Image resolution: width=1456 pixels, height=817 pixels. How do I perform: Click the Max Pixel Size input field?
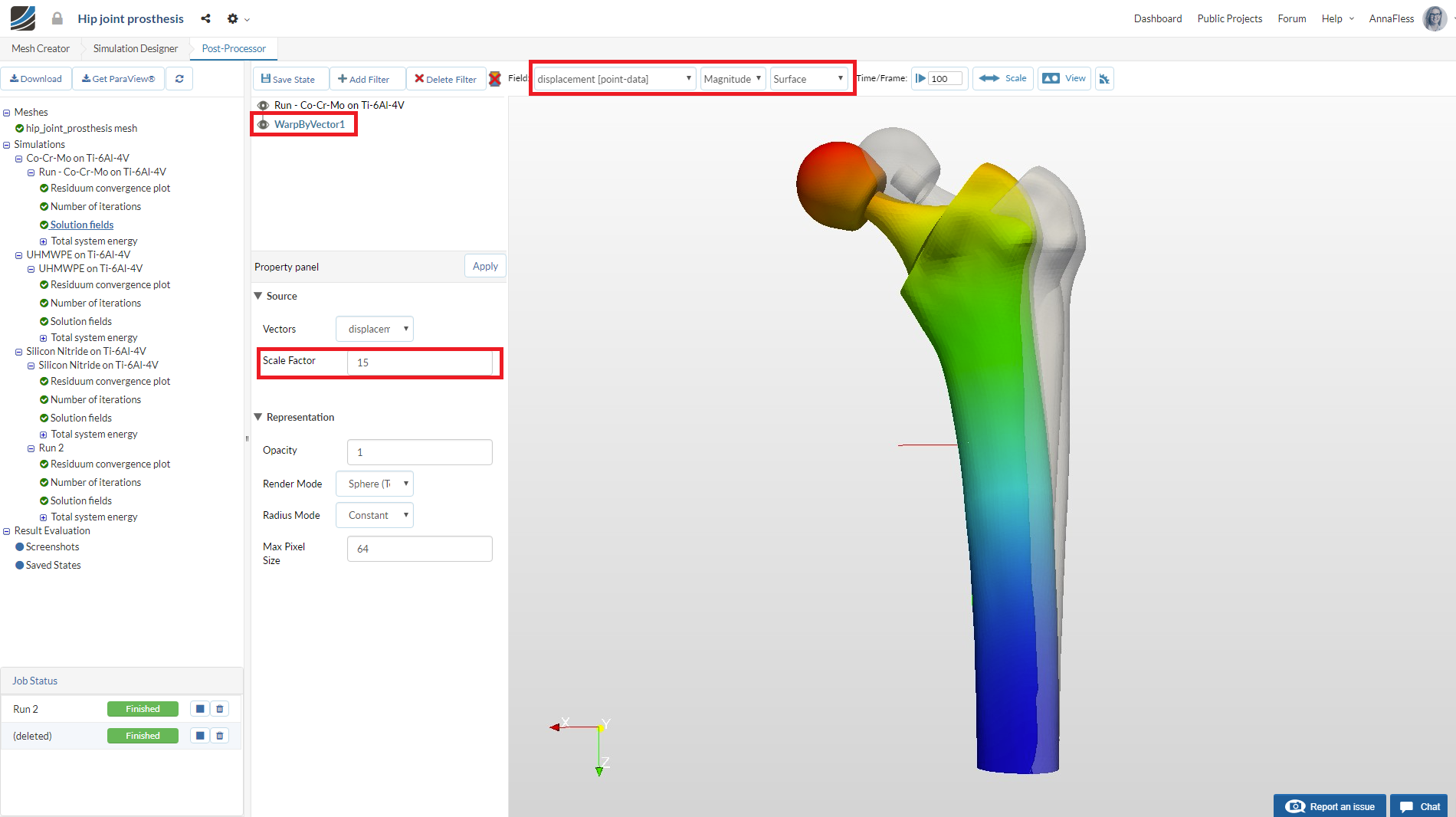tap(420, 549)
